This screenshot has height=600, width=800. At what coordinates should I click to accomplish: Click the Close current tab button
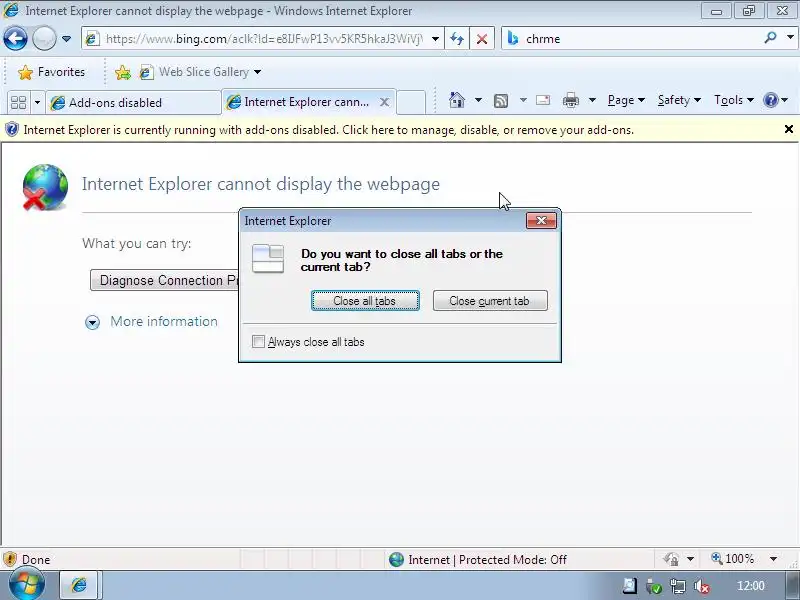tap(490, 301)
